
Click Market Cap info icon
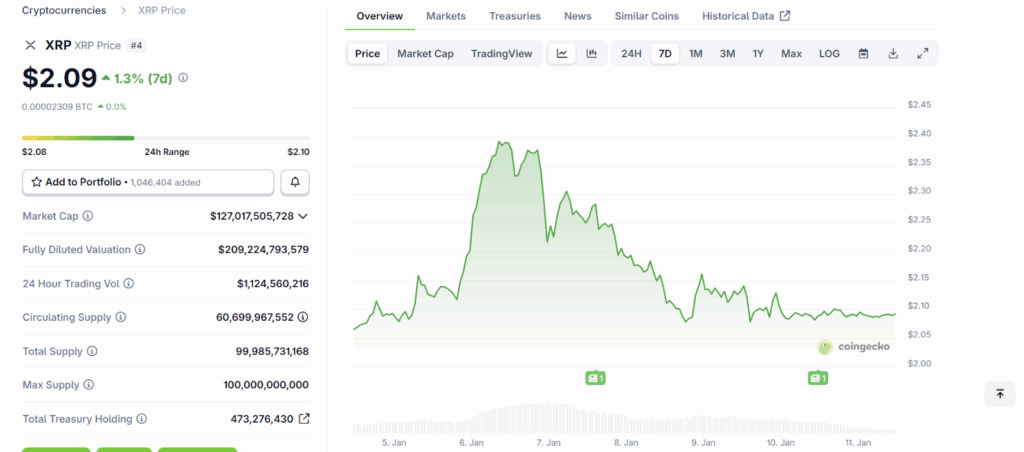[88, 216]
